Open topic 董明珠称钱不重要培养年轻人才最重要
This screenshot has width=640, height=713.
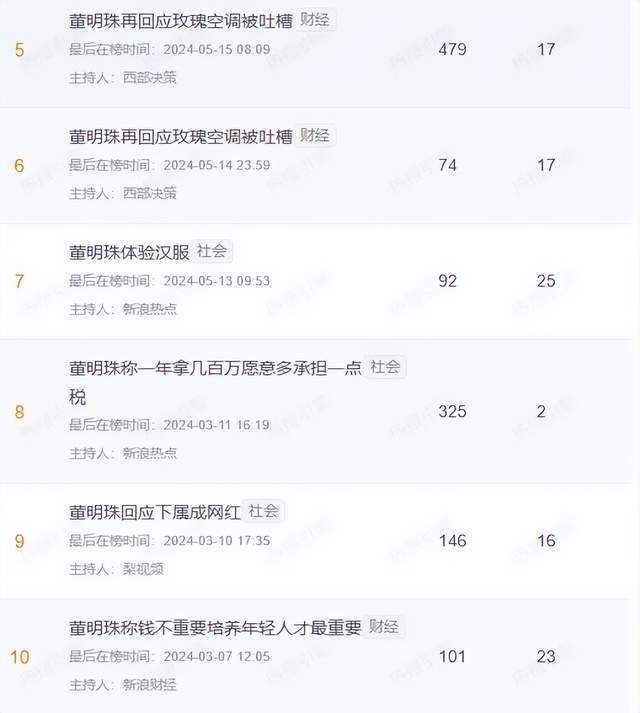(x=215, y=628)
